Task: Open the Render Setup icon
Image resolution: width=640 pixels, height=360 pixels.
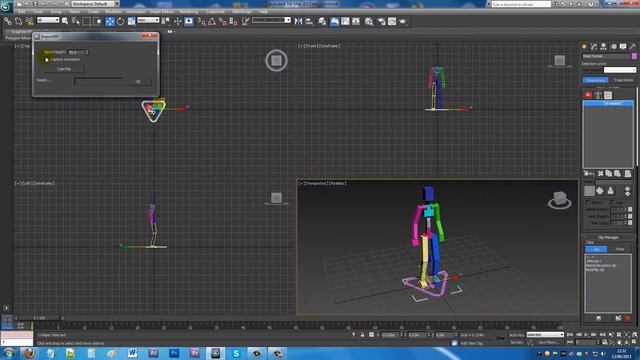Action: 381,21
